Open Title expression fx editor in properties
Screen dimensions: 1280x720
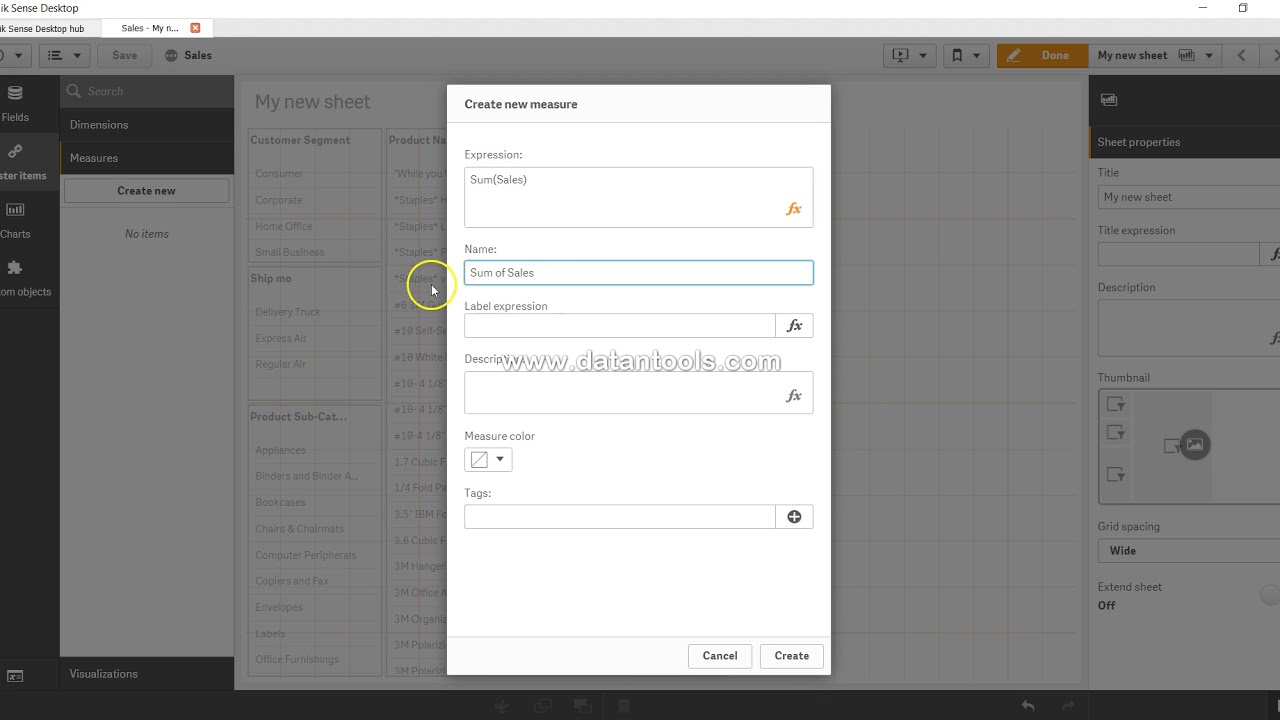point(1273,254)
